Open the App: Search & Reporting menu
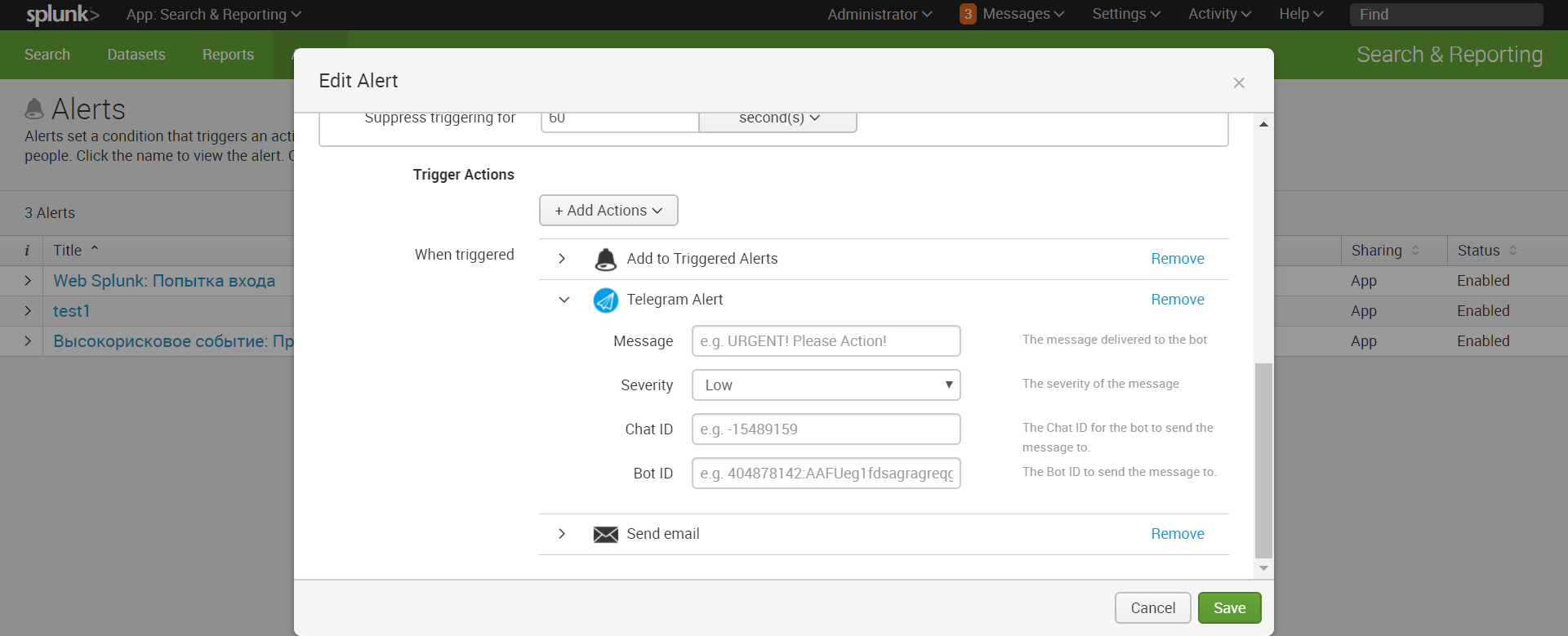Viewport: 1568px width, 636px height. [214, 15]
